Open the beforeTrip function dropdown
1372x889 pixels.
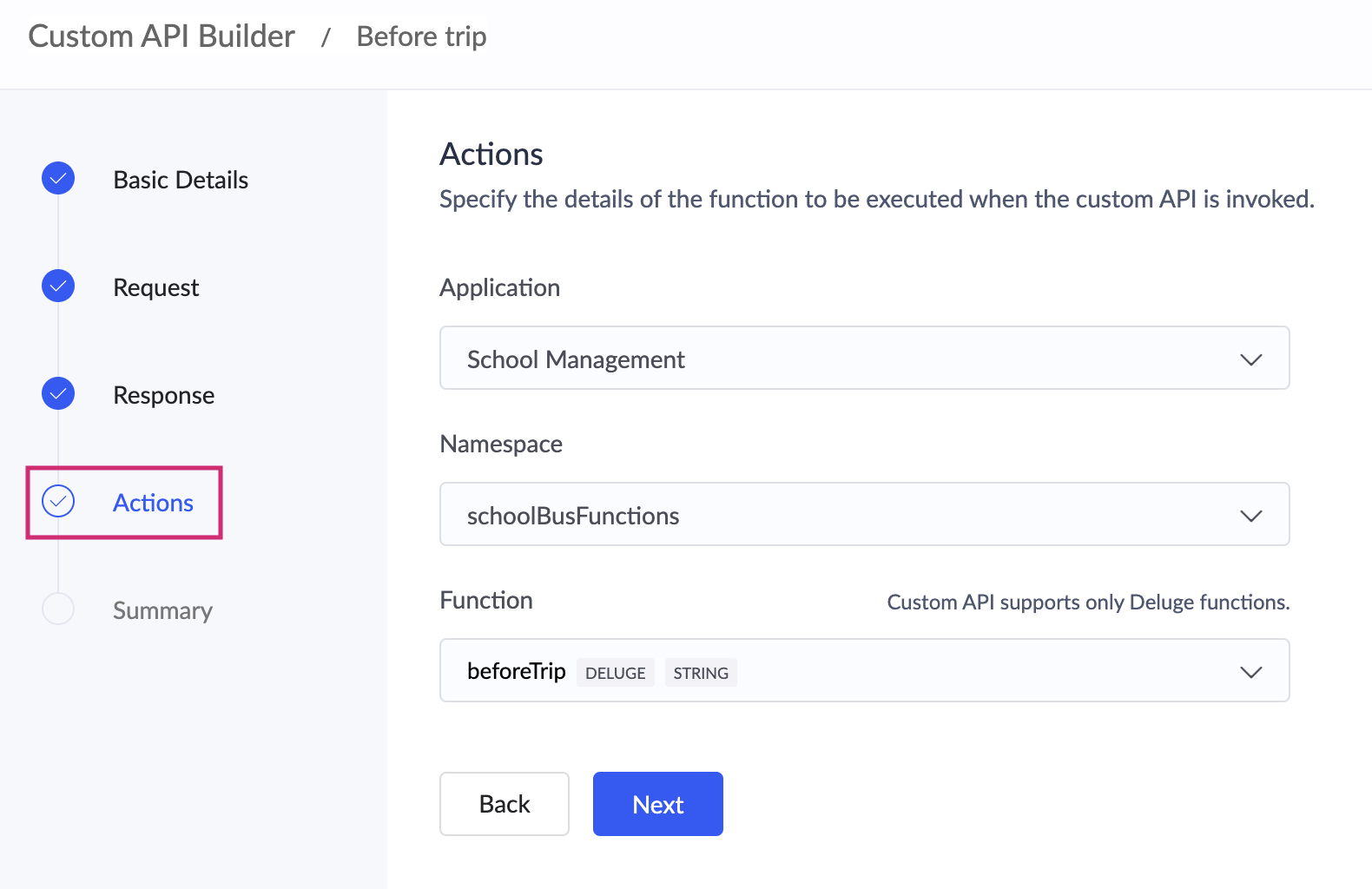click(955, 671)
